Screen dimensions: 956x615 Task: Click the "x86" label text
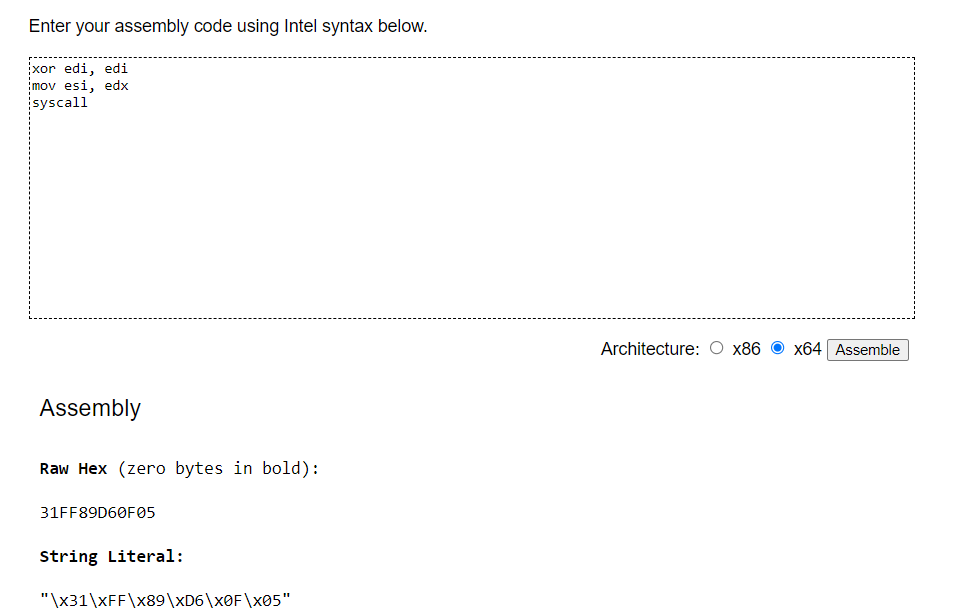(x=746, y=349)
